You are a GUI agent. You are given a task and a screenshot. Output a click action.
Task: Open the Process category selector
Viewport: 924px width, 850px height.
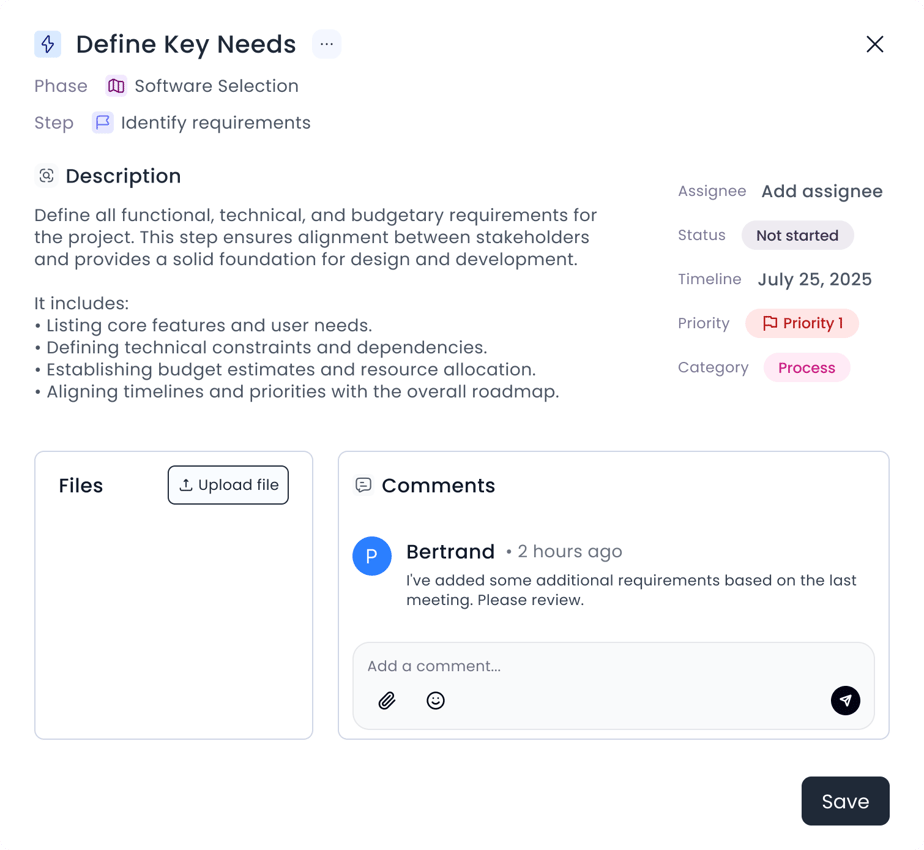tap(806, 368)
